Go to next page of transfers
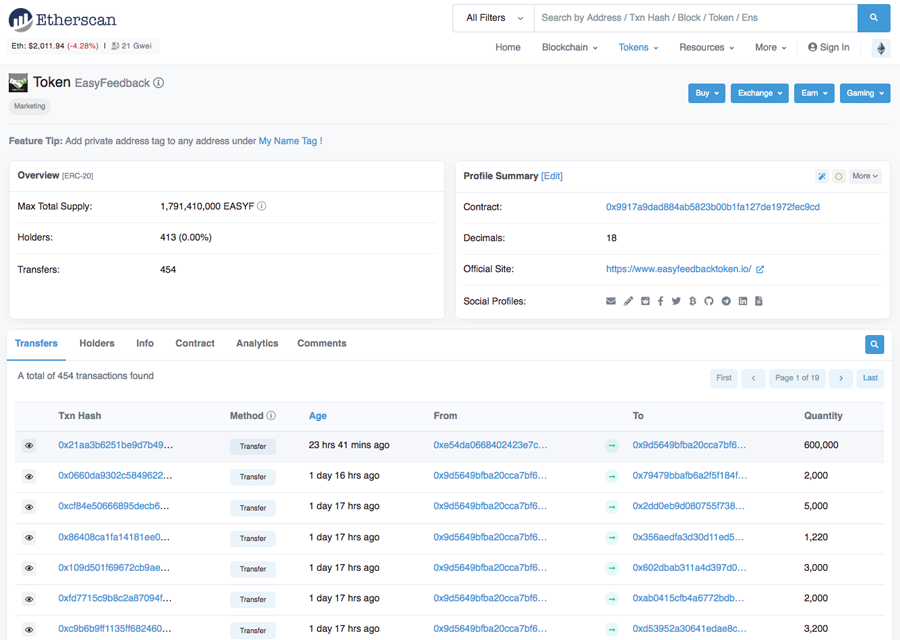 (x=841, y=378)
